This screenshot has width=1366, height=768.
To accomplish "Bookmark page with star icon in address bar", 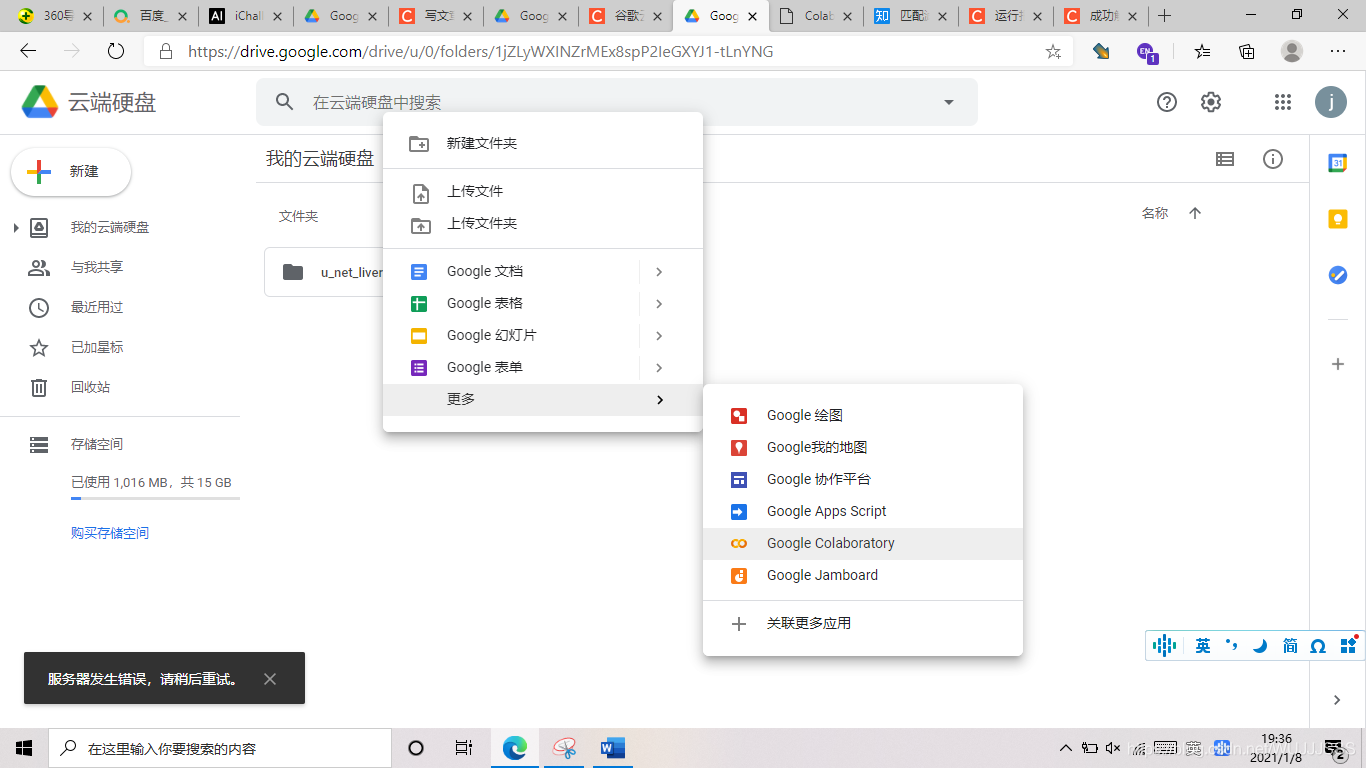I will pos(1053,51).
